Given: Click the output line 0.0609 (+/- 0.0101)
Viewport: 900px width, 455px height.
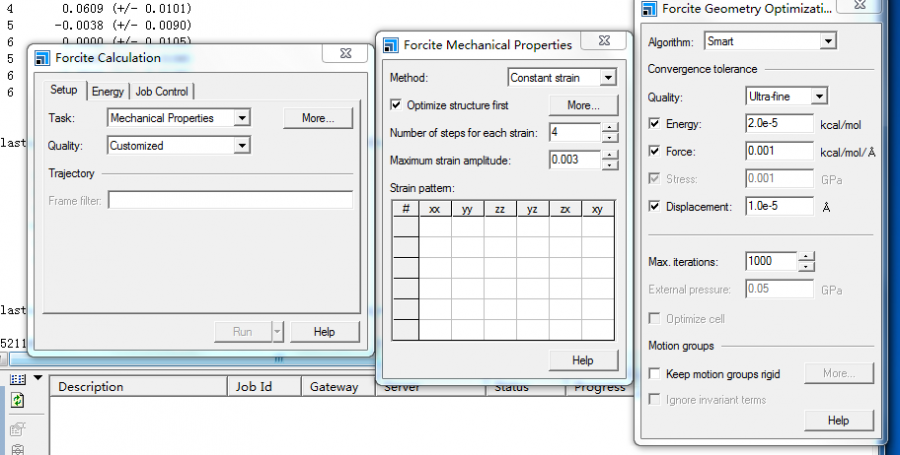Looking at the screenshot, I should click(127, 9).
